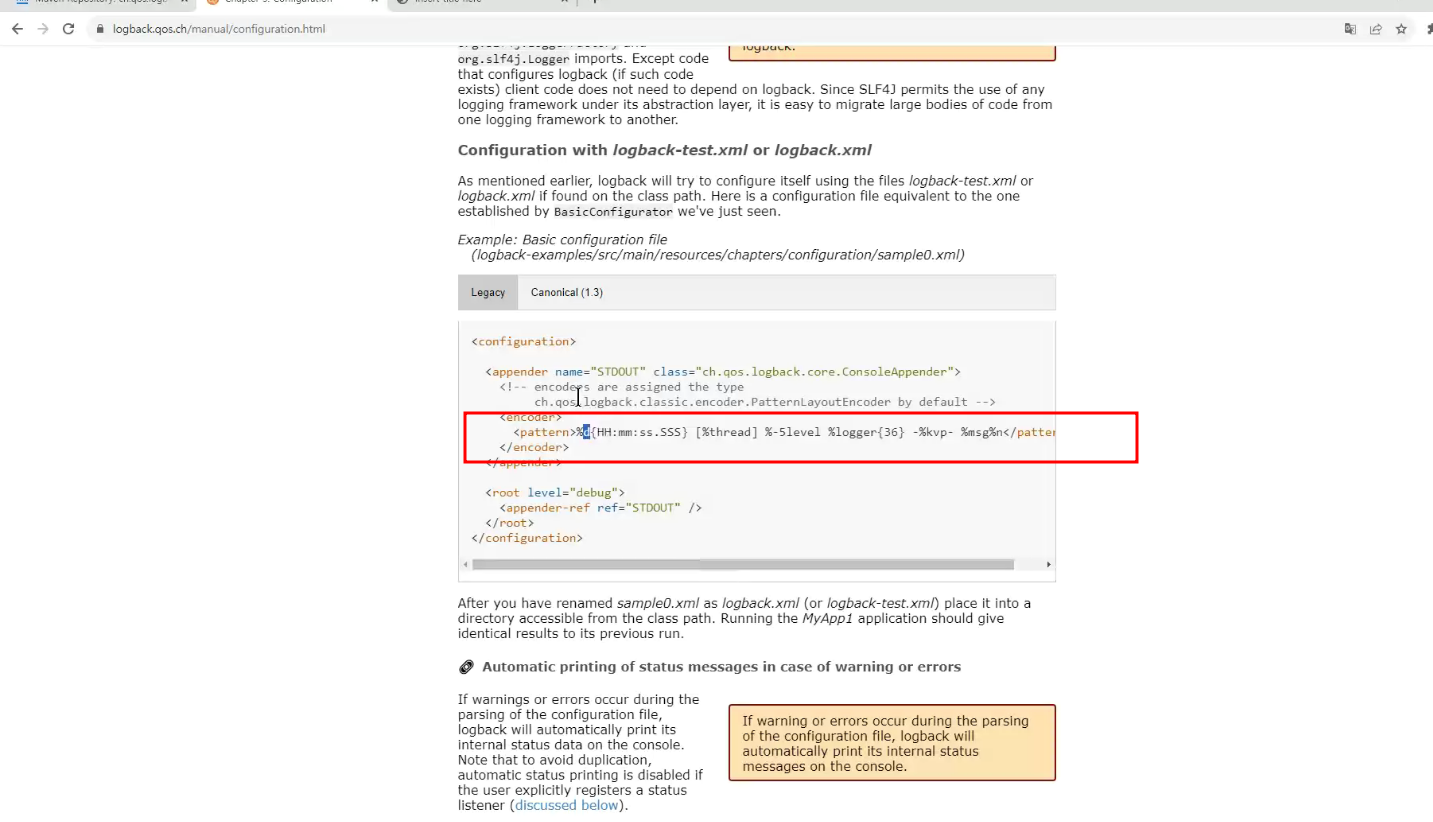Click the <appender-ref ref="STDOUT" /> line
1433x822 pixels.
click(x=601, y=507)
